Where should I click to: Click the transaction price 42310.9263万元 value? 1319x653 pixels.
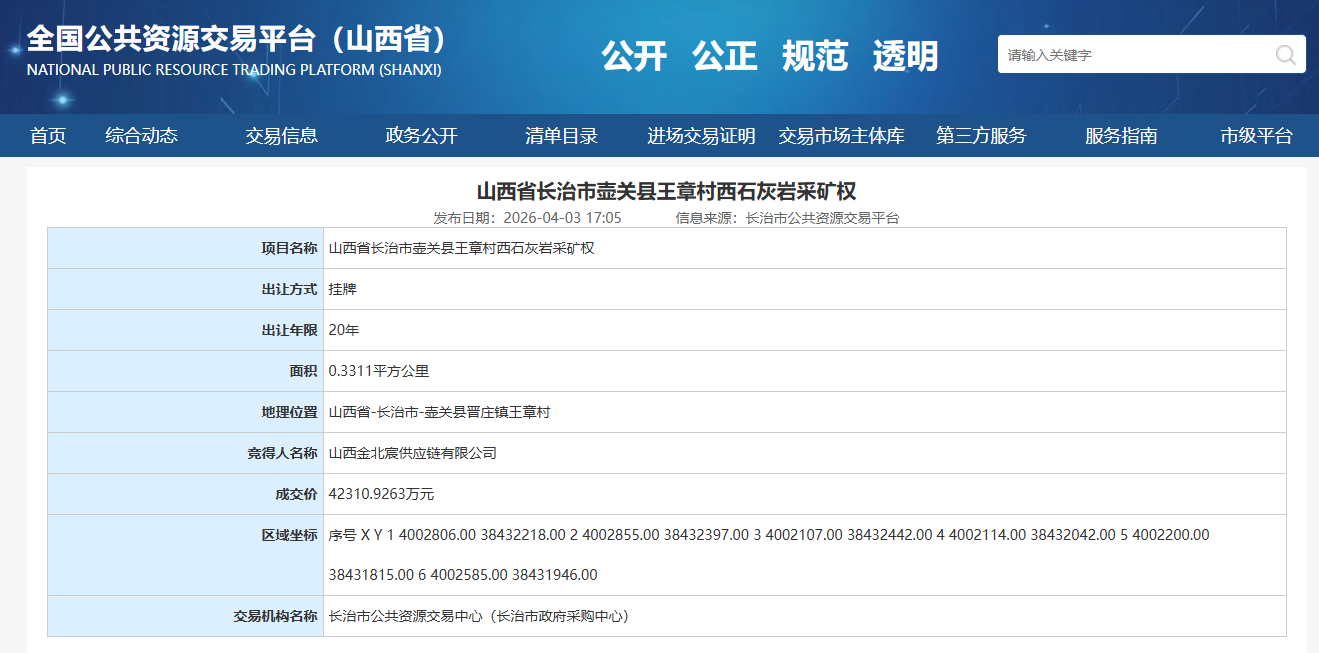coord(381,494)
